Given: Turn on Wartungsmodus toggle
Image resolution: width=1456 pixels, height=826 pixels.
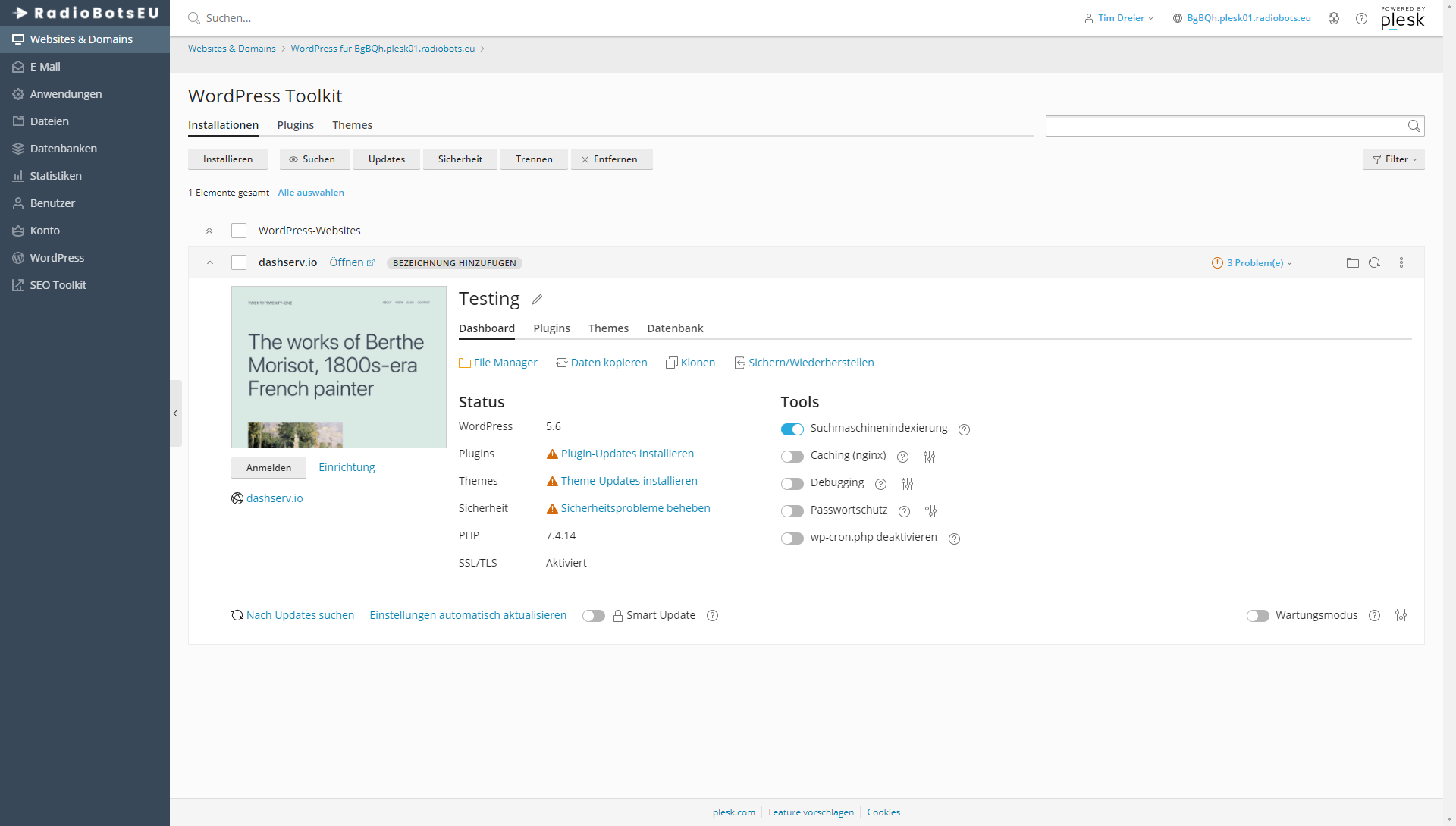Looking at the screenshot, I should click(x=1258, y=616).
